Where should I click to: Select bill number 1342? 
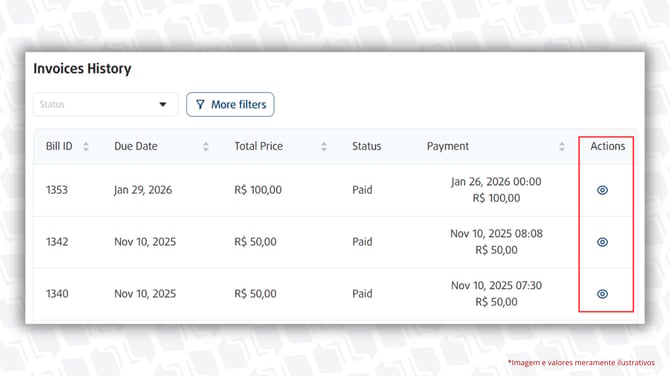(57, 242)
